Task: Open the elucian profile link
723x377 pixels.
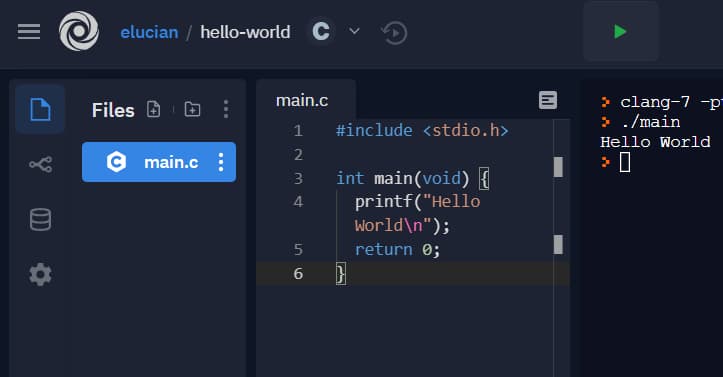Action: point(149,32)
